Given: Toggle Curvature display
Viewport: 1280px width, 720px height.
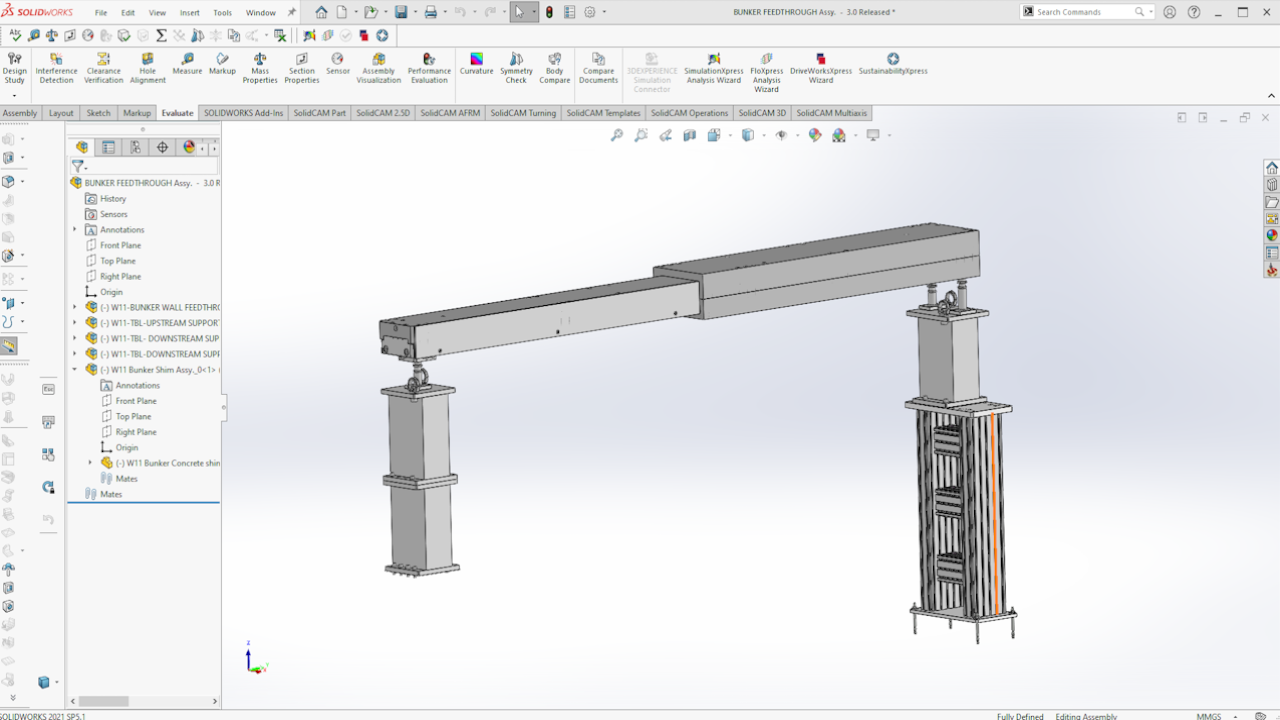Looking at the screenshot, I should coord(477,64).
